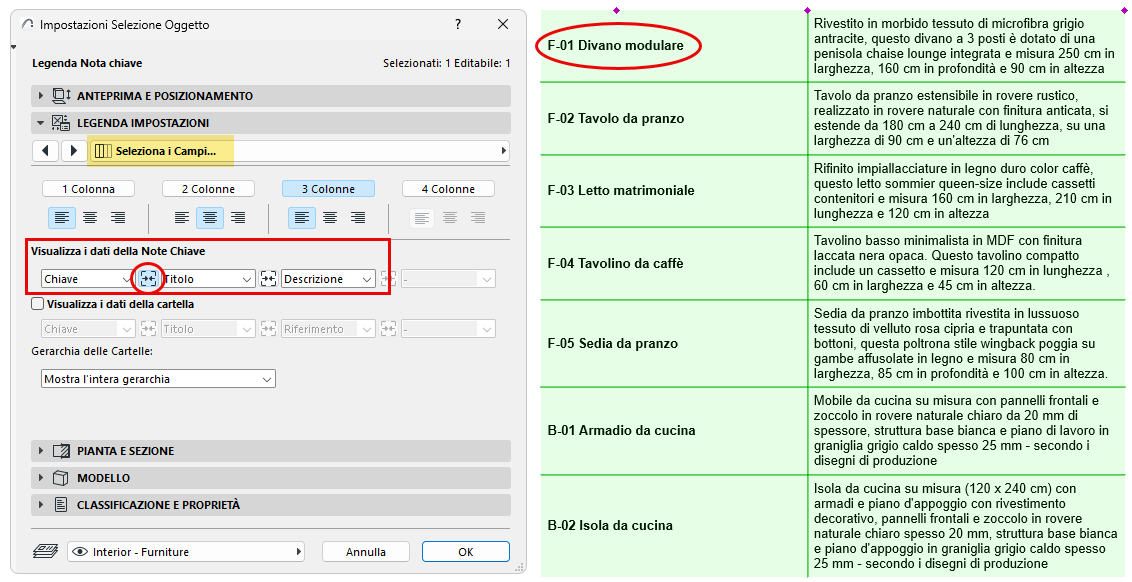Screen dimensions: 1132x582
Task: Select the 1 Colonna layout option
Action: click(88, 188)
